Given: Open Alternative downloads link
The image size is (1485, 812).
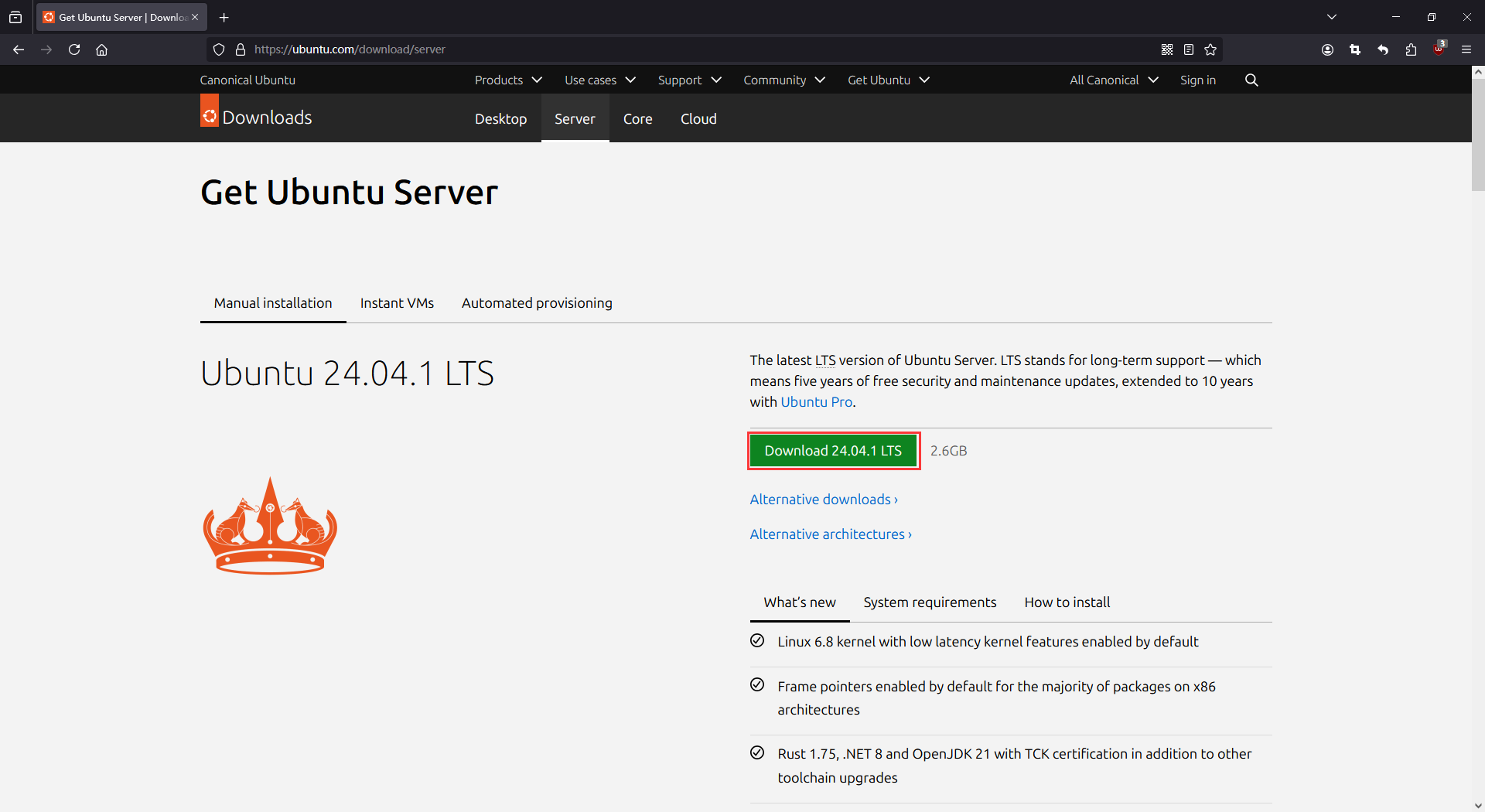Looking at the screenshot, I should pos(824,500).
